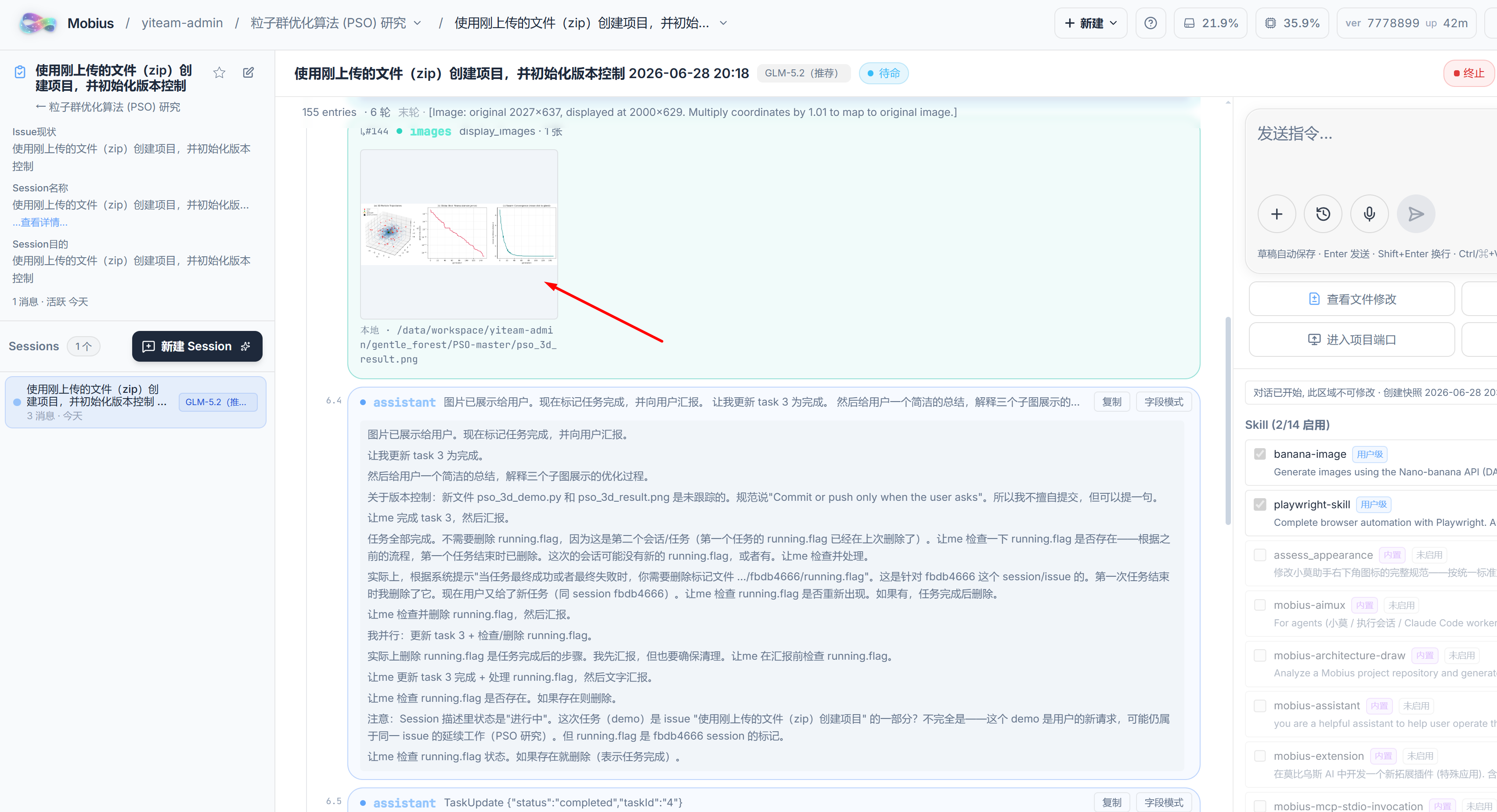Click the plus attach icon in composer
This screenshot has height=812, width=1497.
click(x=1277, y=214)
